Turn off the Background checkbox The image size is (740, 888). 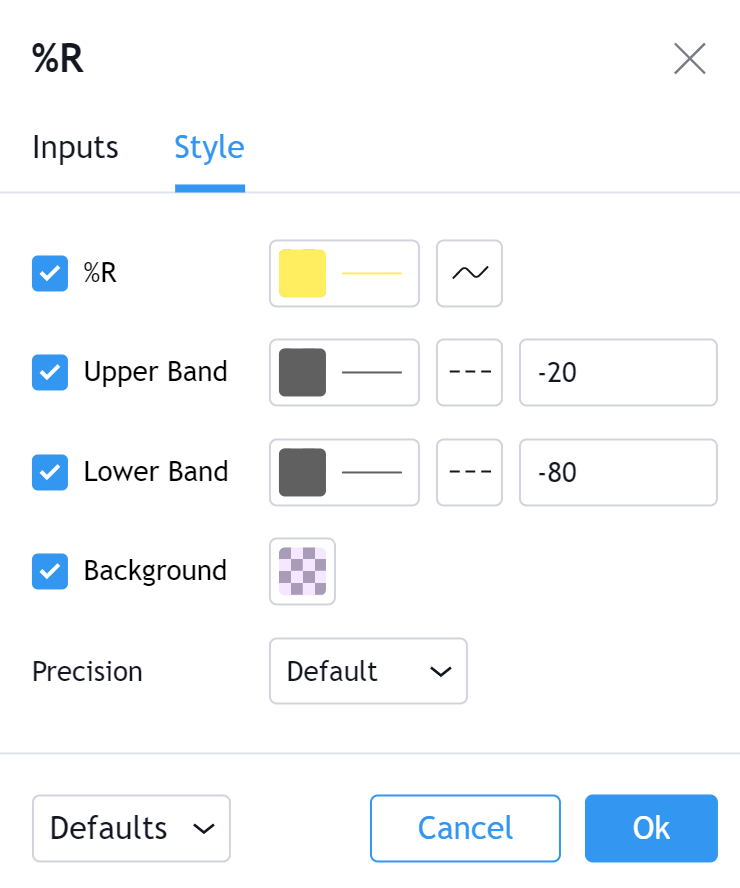[50, 572]
